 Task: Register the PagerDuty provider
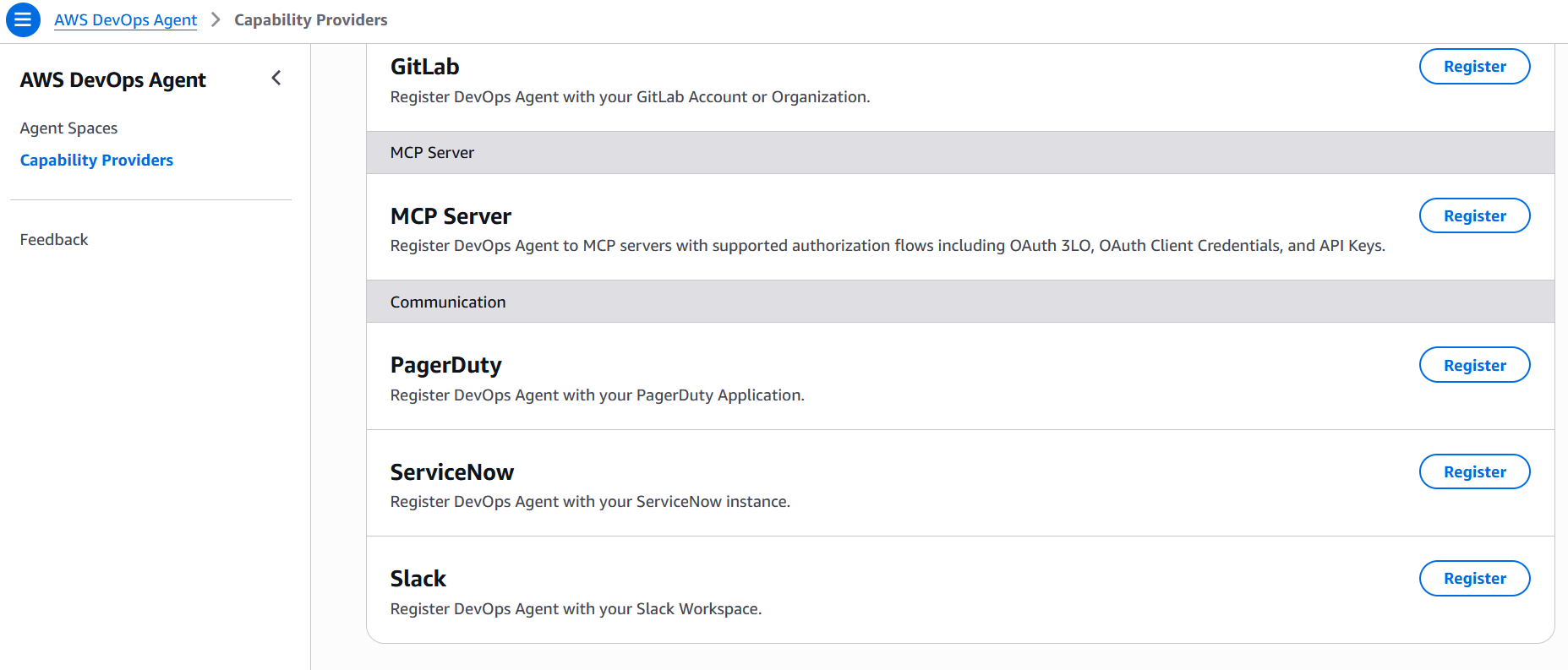(x=1474, y=365)
